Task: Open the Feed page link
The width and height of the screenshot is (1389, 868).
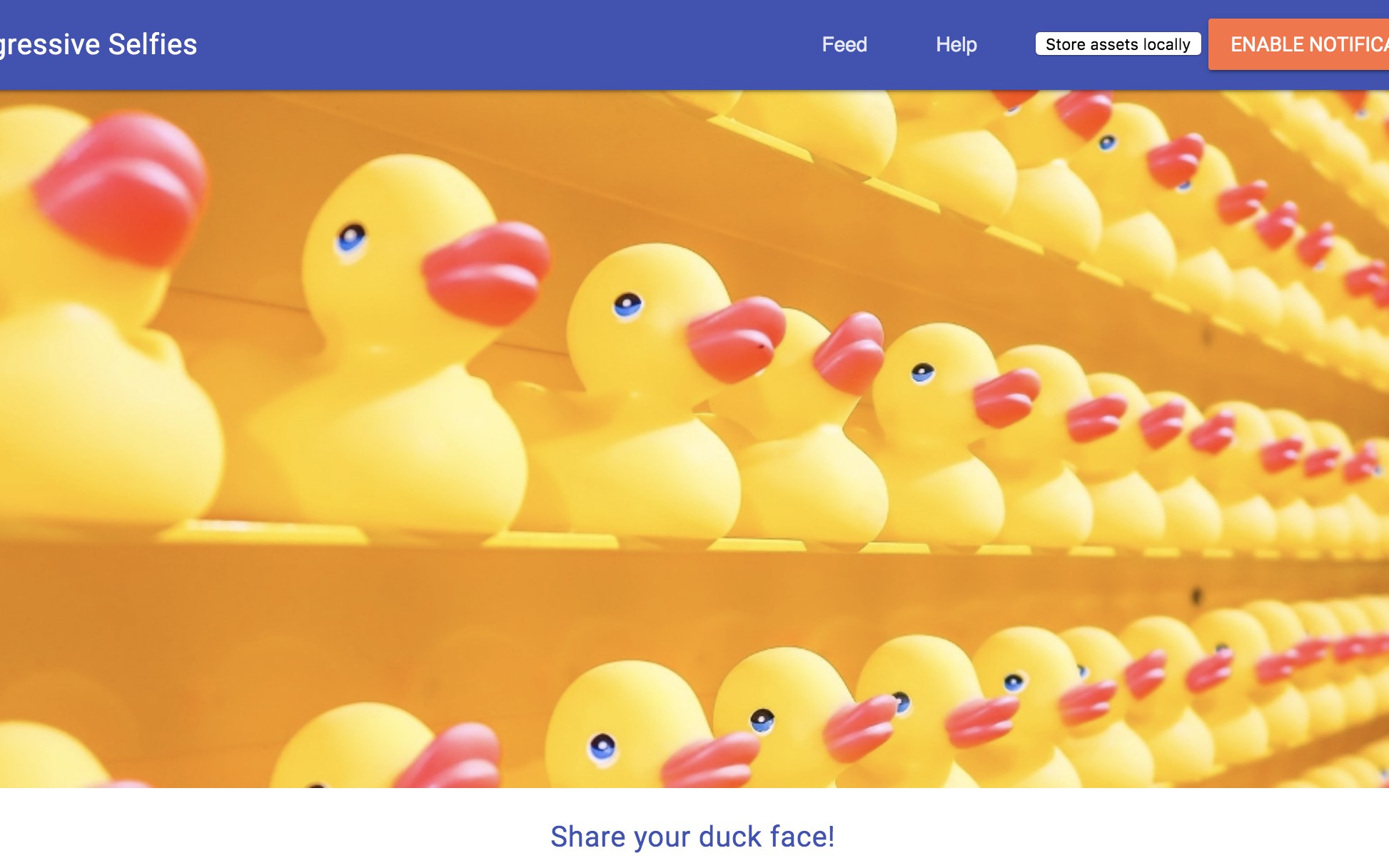Action: pyautogui.click(x=844, y=44)
